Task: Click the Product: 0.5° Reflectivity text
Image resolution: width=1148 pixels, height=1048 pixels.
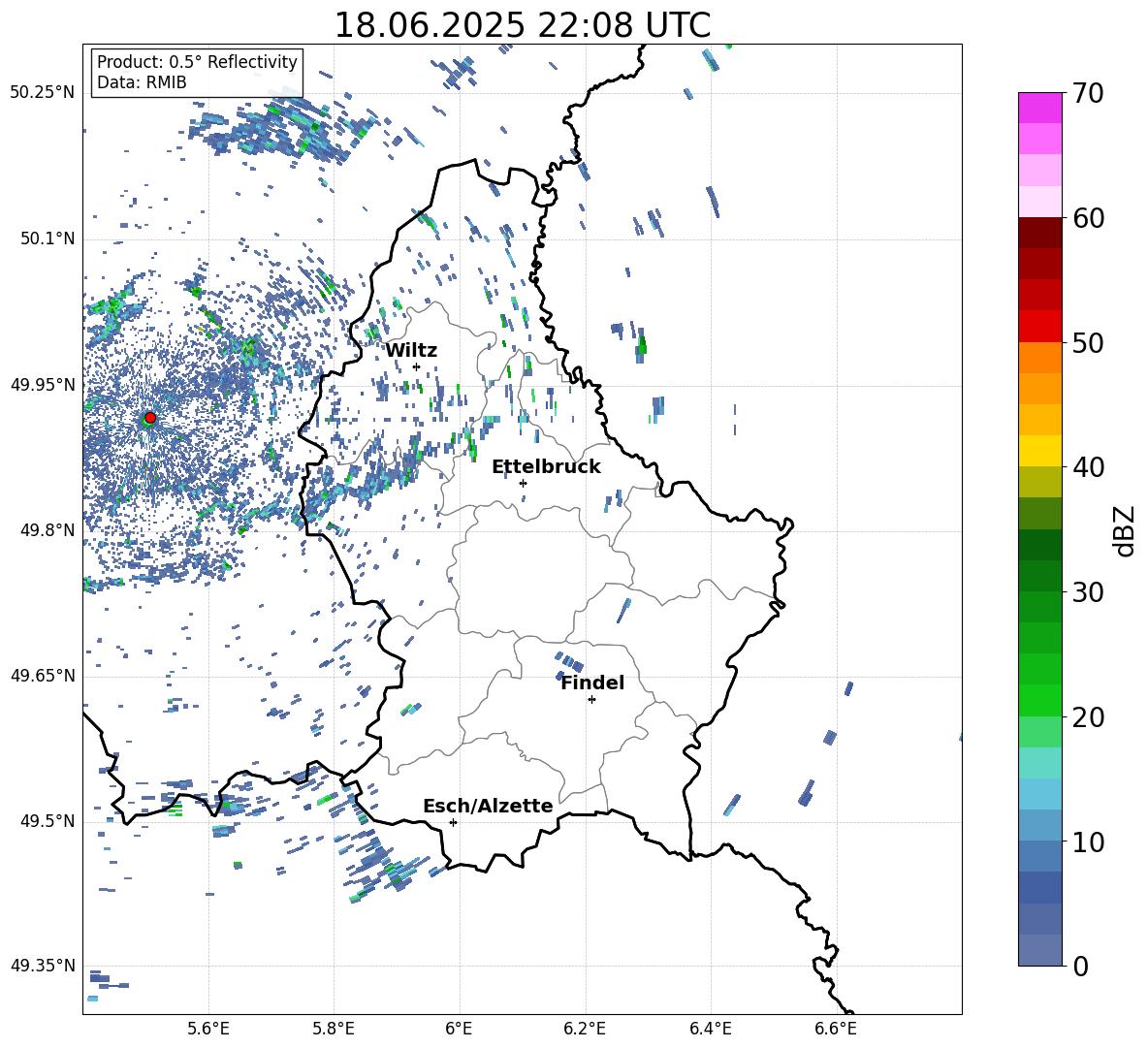Action: (197, 62)
